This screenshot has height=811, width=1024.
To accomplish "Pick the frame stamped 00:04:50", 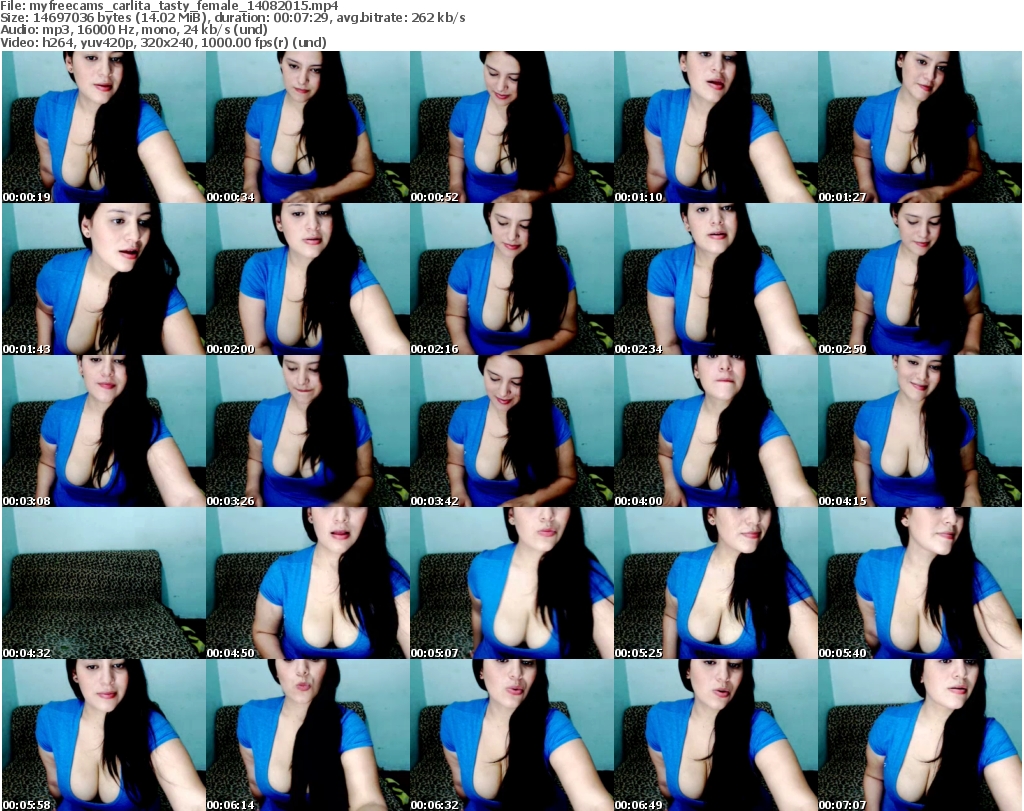I will tap(308, 583).
